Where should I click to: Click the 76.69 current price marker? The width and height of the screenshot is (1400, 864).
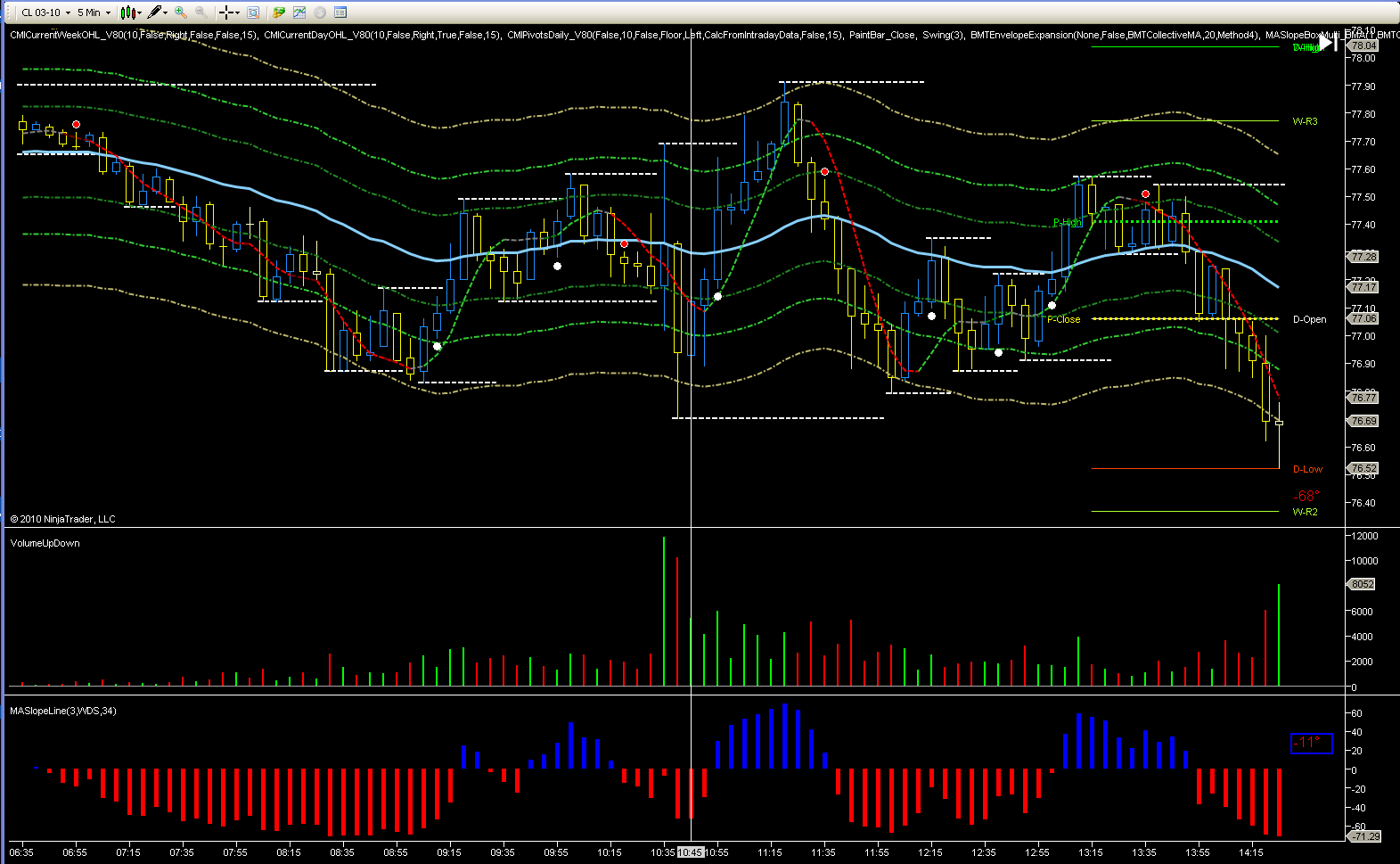click(x=1363, y=421)
